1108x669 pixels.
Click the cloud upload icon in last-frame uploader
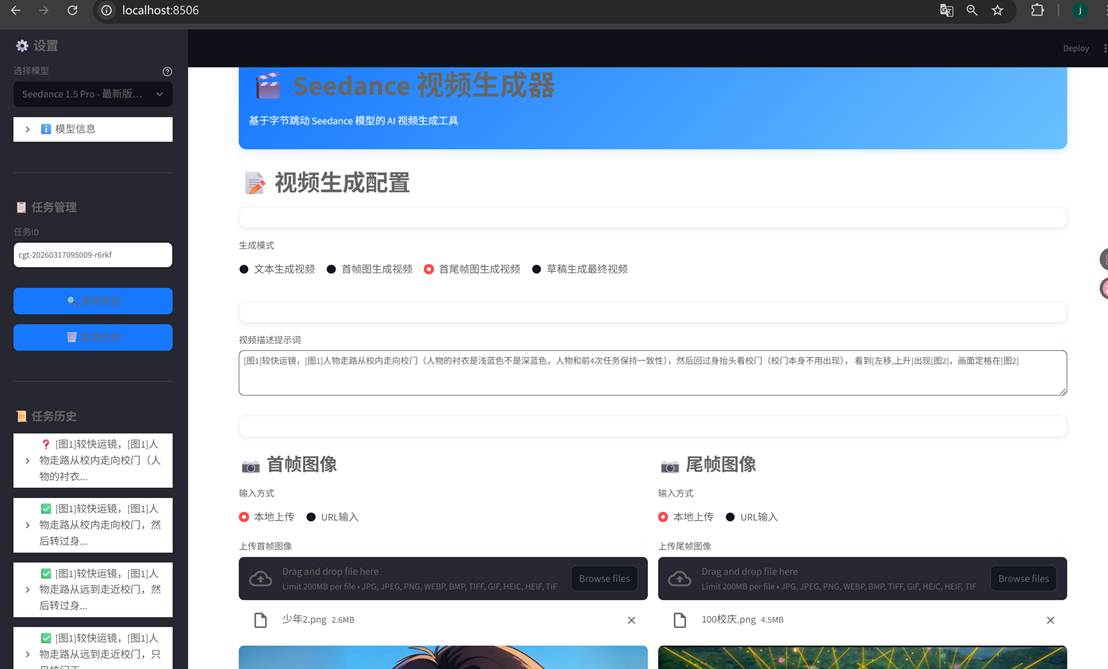tap(680, 579)
